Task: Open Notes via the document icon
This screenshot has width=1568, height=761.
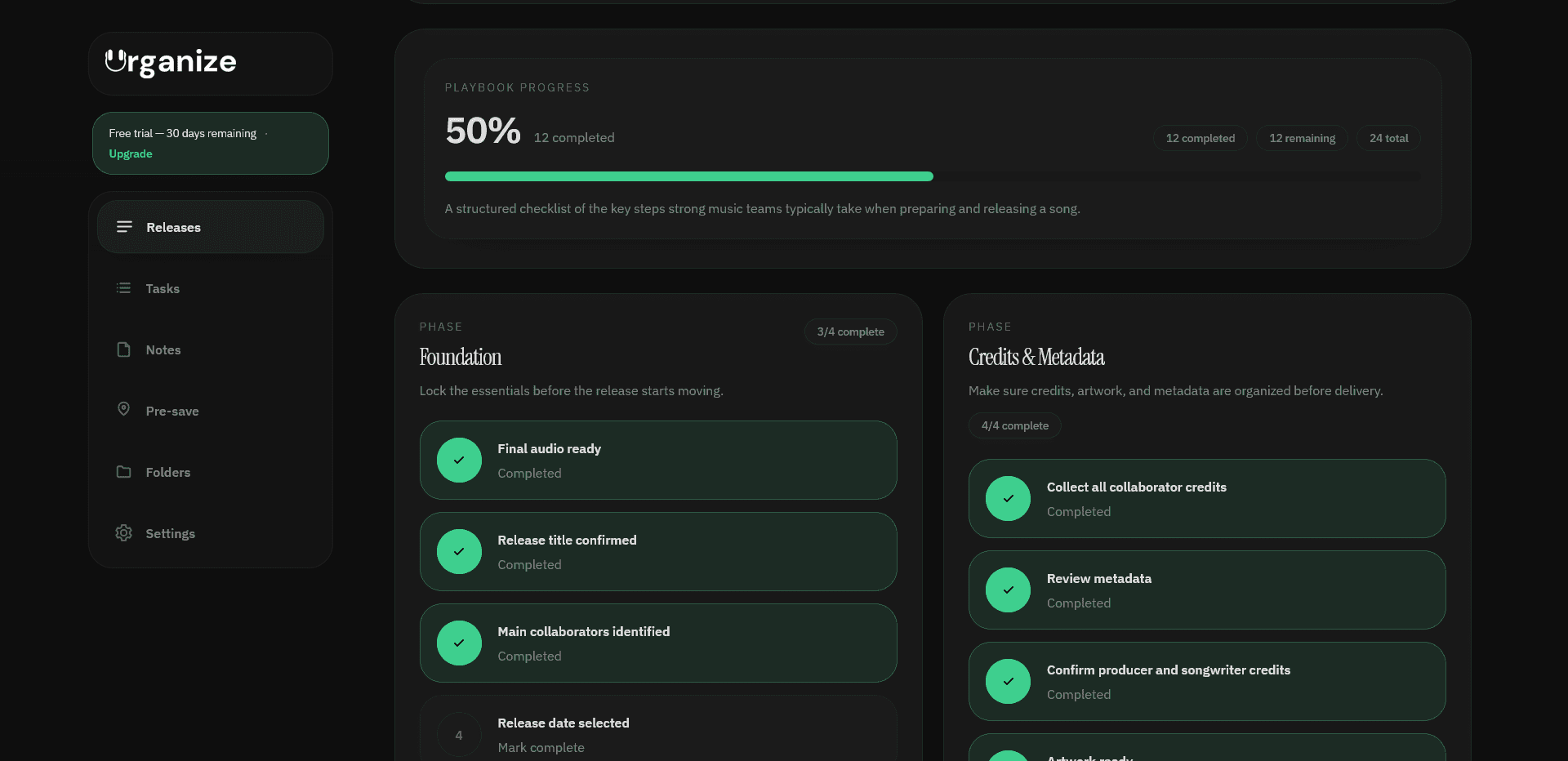Action: (x=124, y=349)
